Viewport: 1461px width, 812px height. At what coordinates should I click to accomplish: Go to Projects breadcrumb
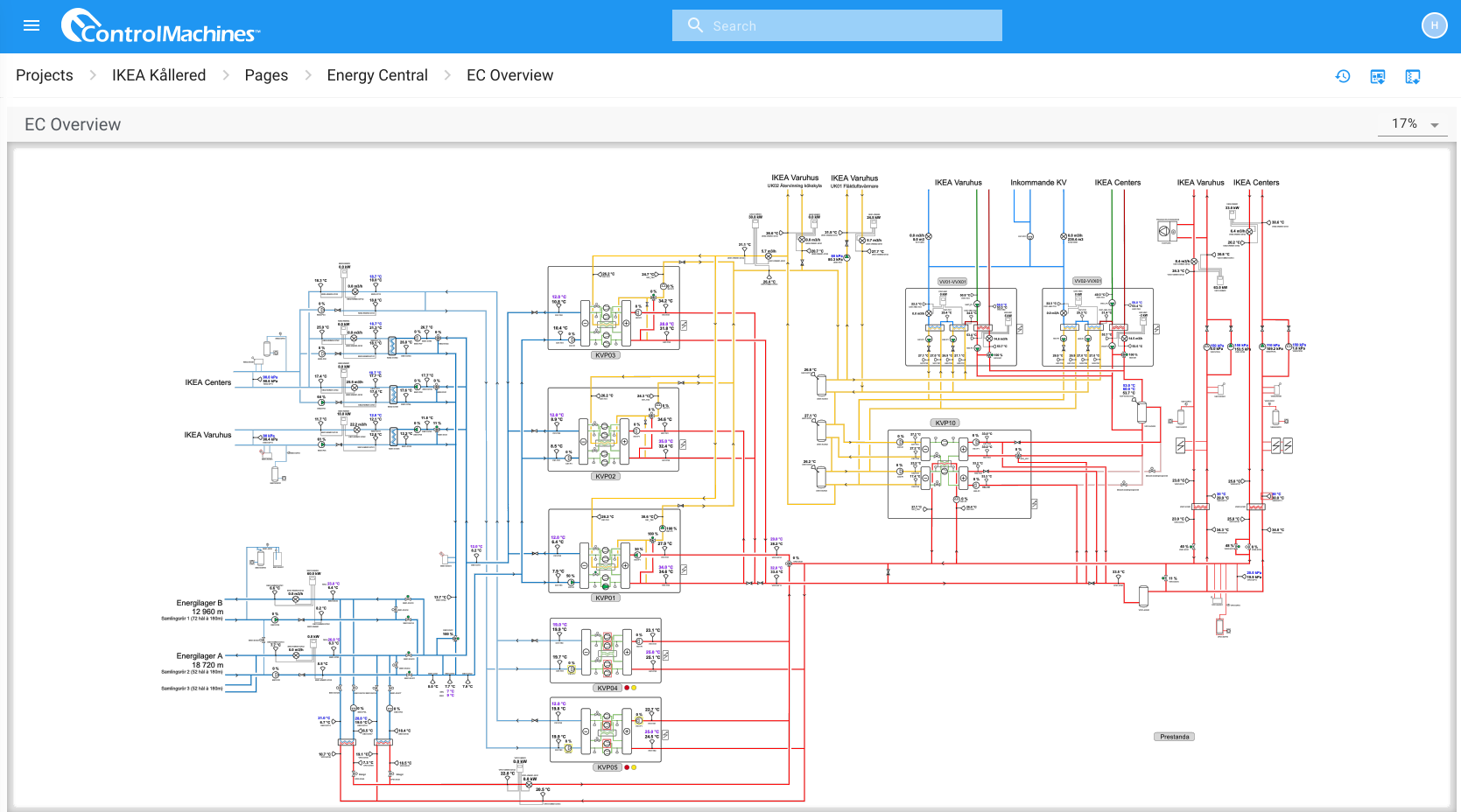click(x=45, y=75)
